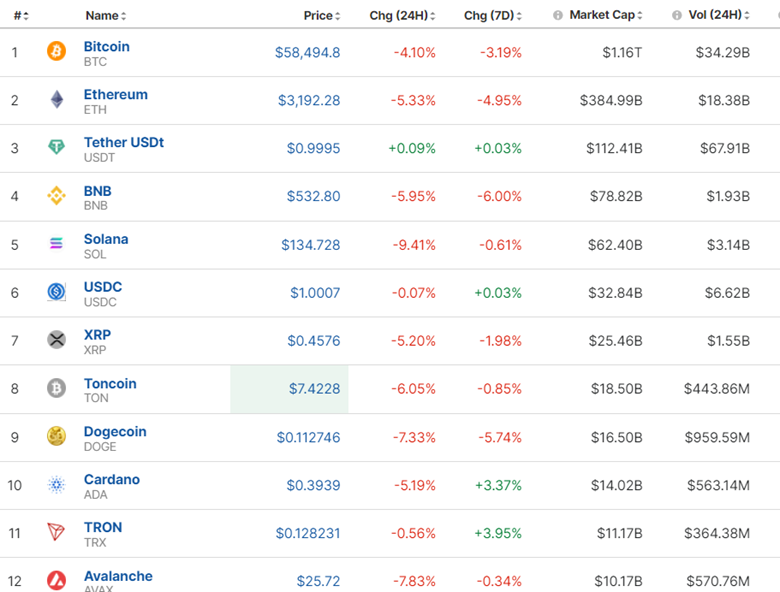Click the SOL ticker symbol
The image size is (780, 592).
point(95,254)
